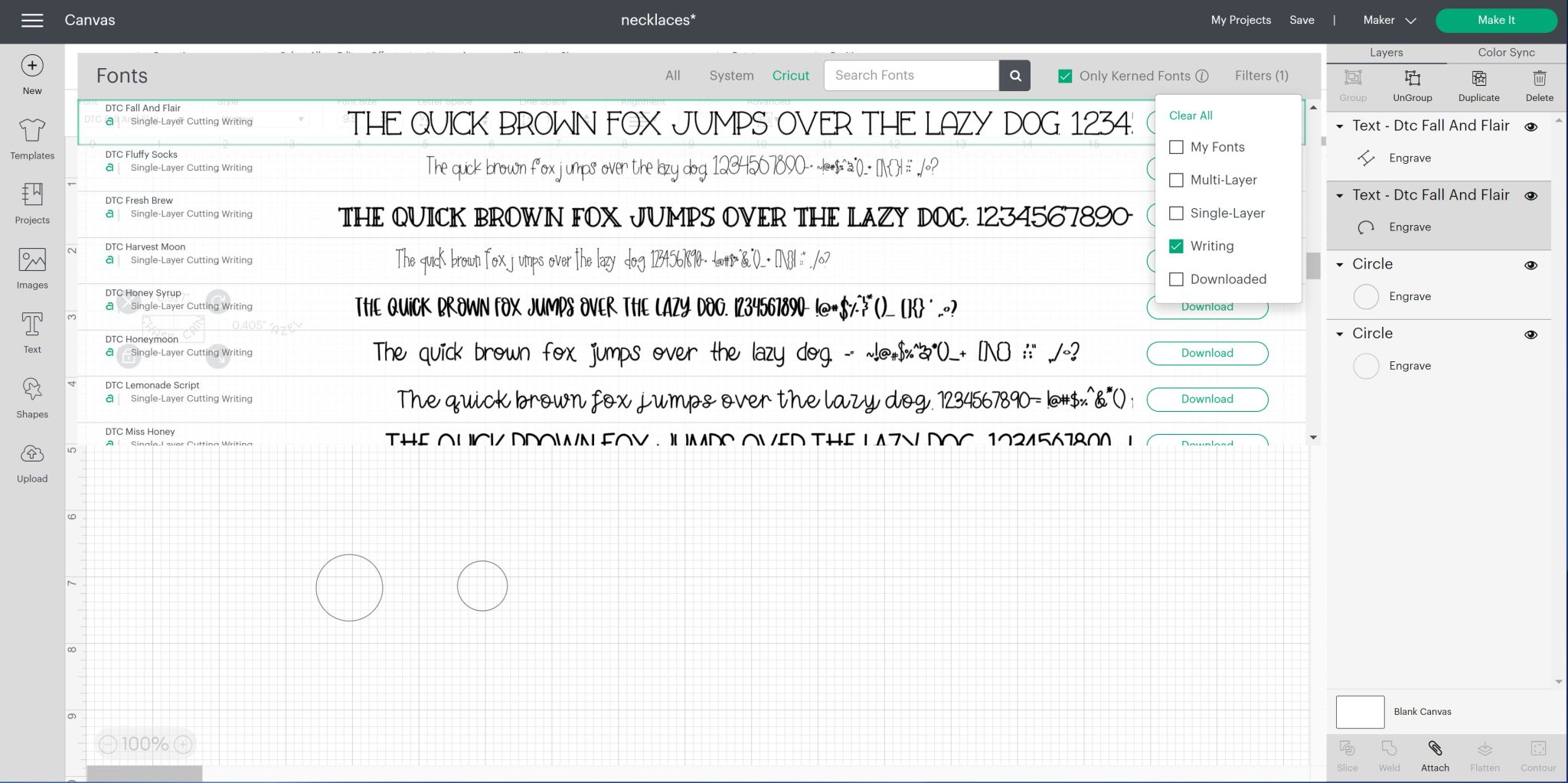
Task: Click the green Make It button
Action: [1496, 21]
